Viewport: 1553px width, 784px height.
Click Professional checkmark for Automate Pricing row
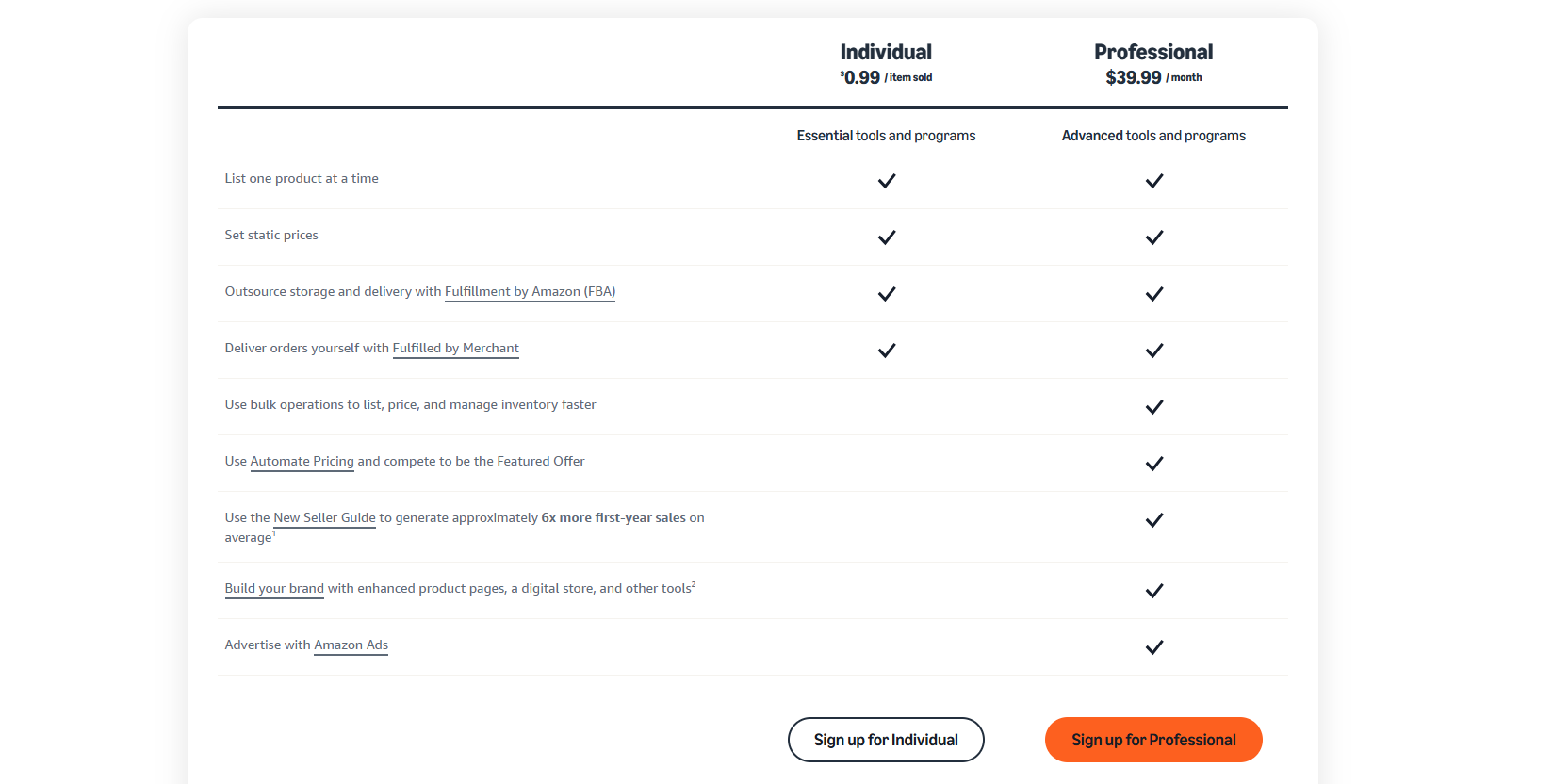1153,464
